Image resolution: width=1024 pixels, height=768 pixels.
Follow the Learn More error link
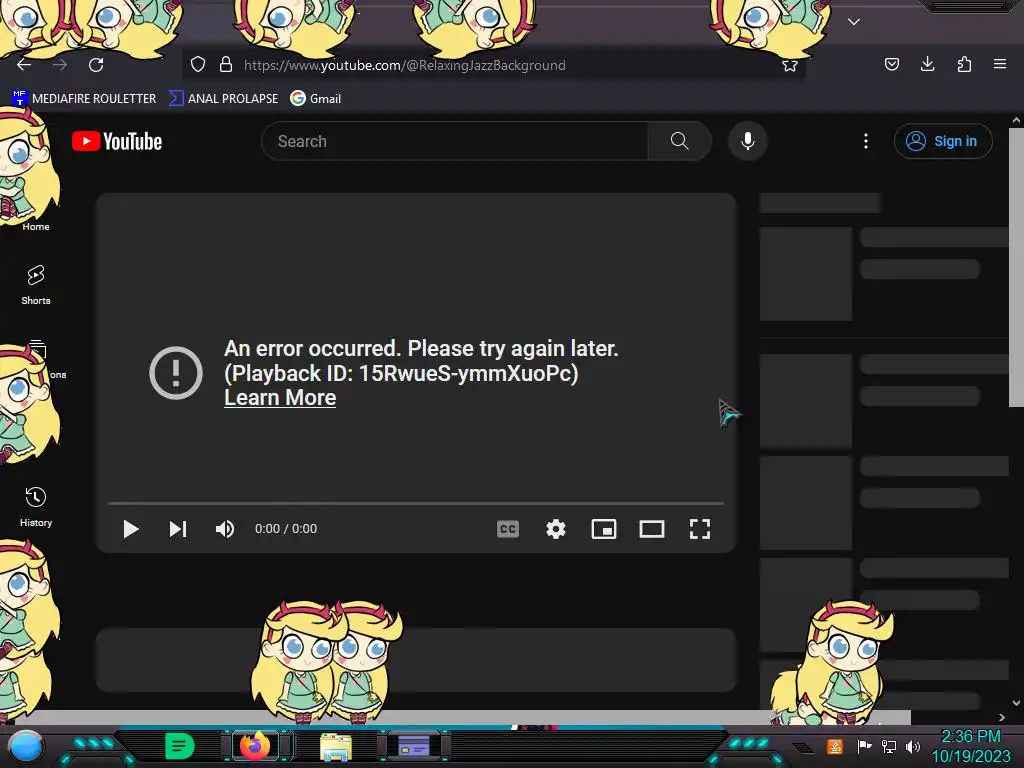(x=280, y=398)
